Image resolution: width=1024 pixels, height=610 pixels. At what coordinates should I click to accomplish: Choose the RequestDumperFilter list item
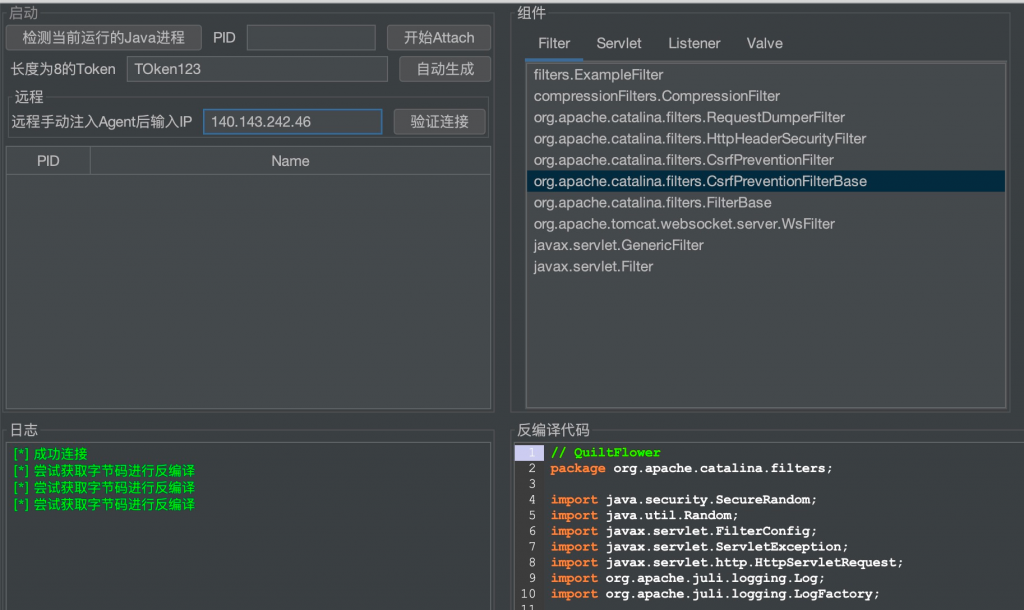pyautogui.click(x=689, y=117)
